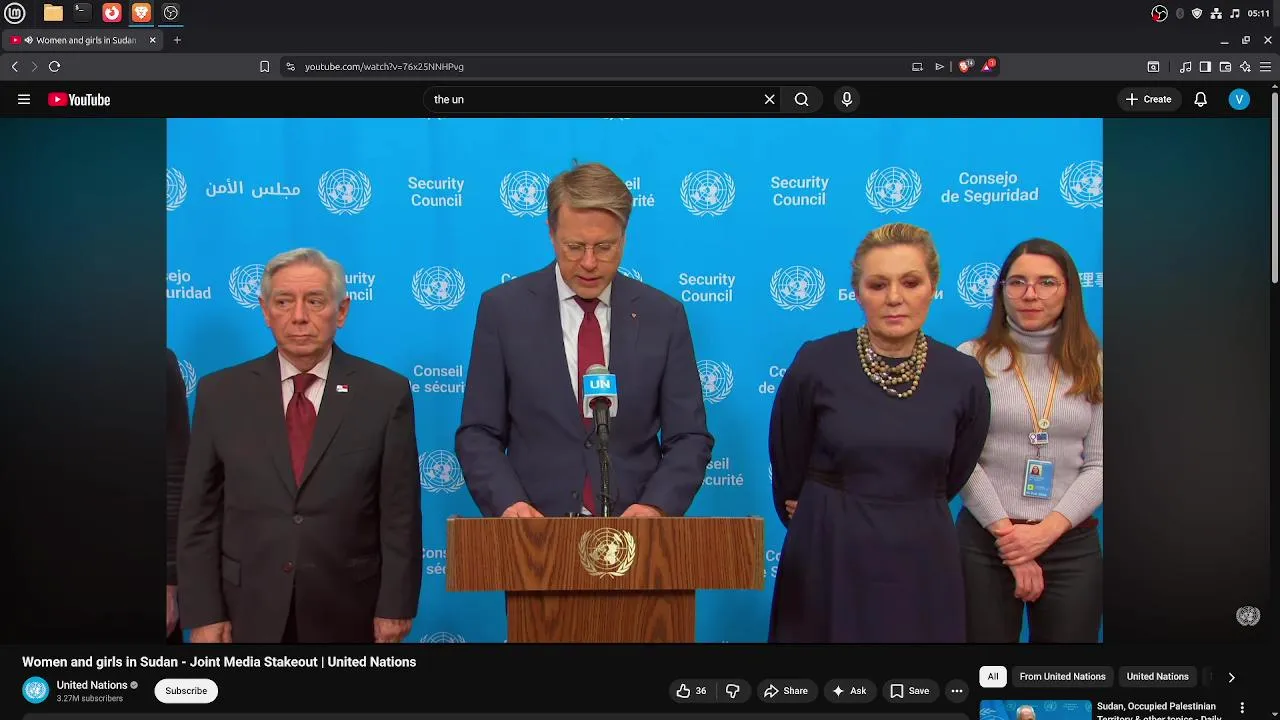Screen dimensions: 1280x720
Task: Open the network connections tray icon
Action: [x=1216, y=13]
